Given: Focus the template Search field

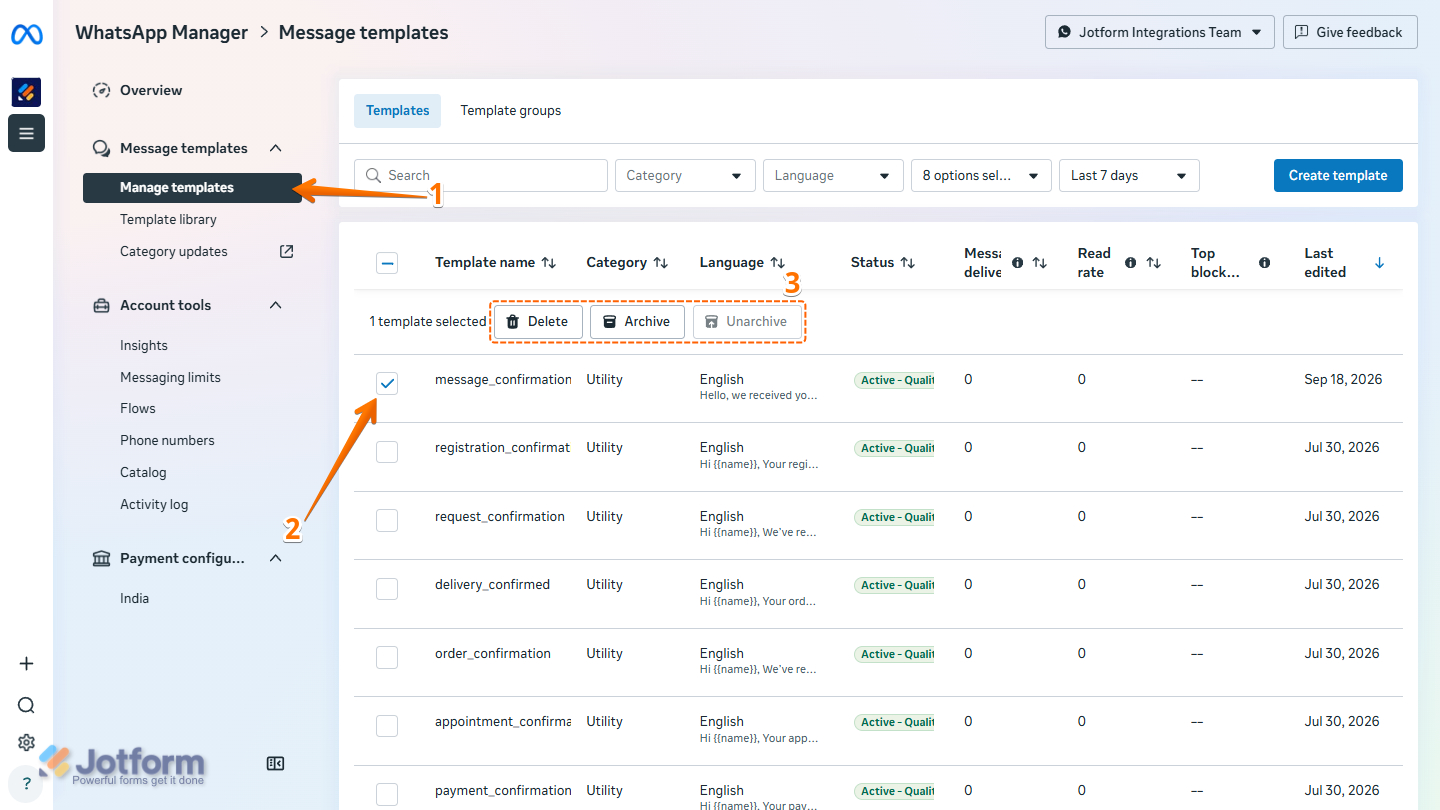Looking at the screenshot, I should pyautogui.click(x=481, y=175).
